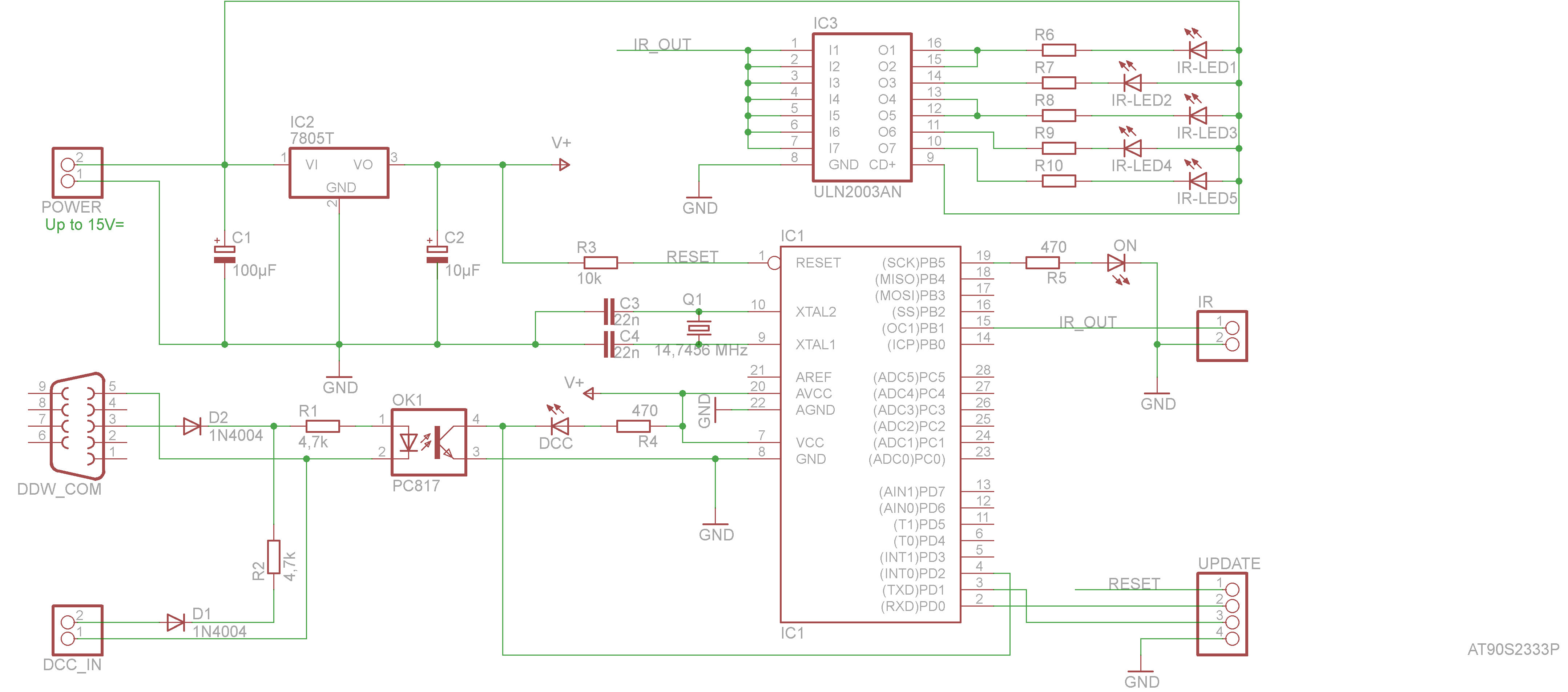Screen dimensions: 1568x692
Task: Click the R2 vertical 4,7k resistor
Action: [x=274, y=556]
